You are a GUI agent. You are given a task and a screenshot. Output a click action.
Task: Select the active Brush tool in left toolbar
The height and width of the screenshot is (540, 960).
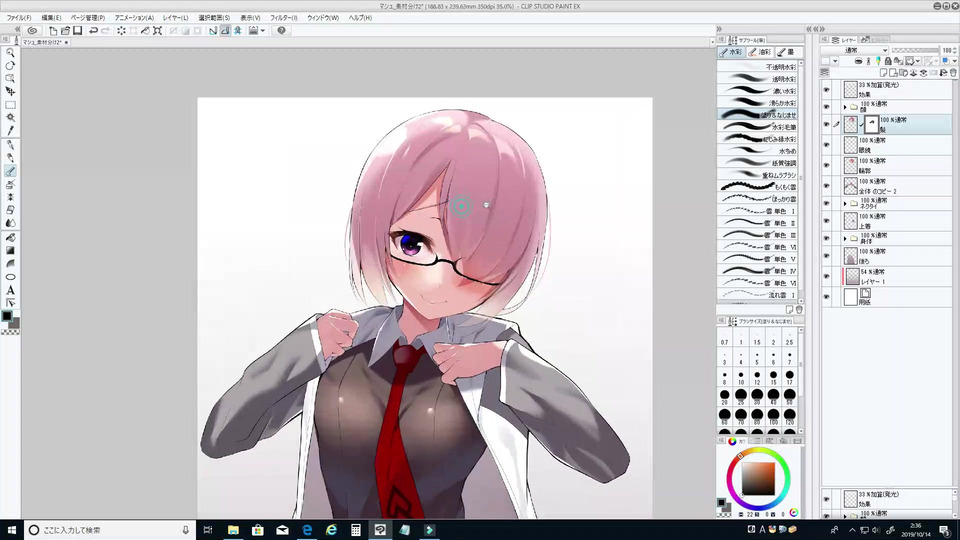[10, 171]
